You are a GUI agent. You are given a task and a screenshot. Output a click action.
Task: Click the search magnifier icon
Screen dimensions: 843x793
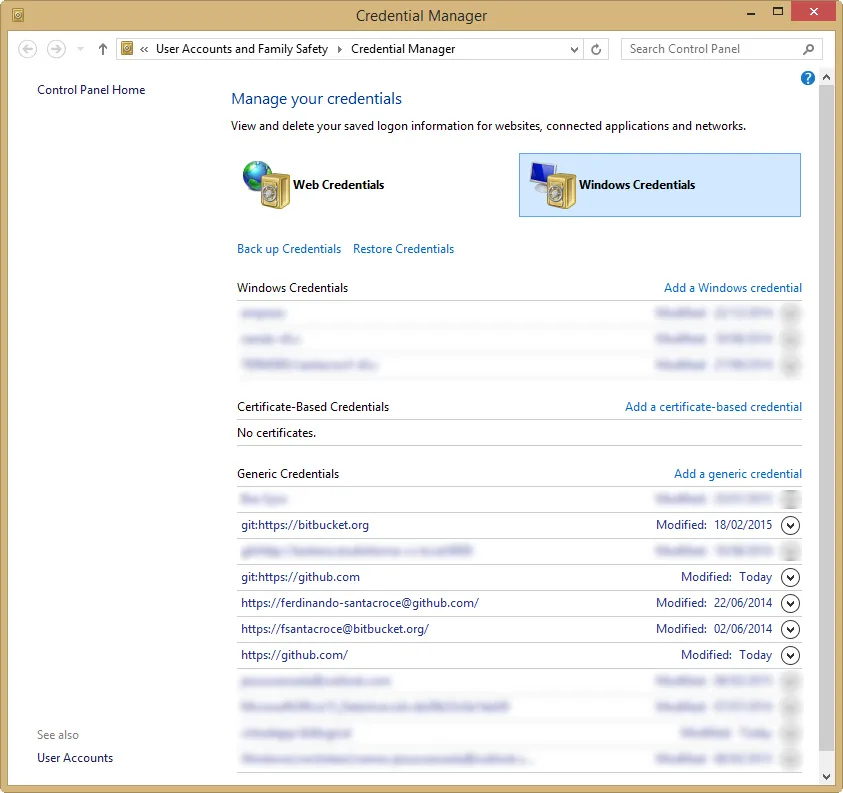coord(808,49)
